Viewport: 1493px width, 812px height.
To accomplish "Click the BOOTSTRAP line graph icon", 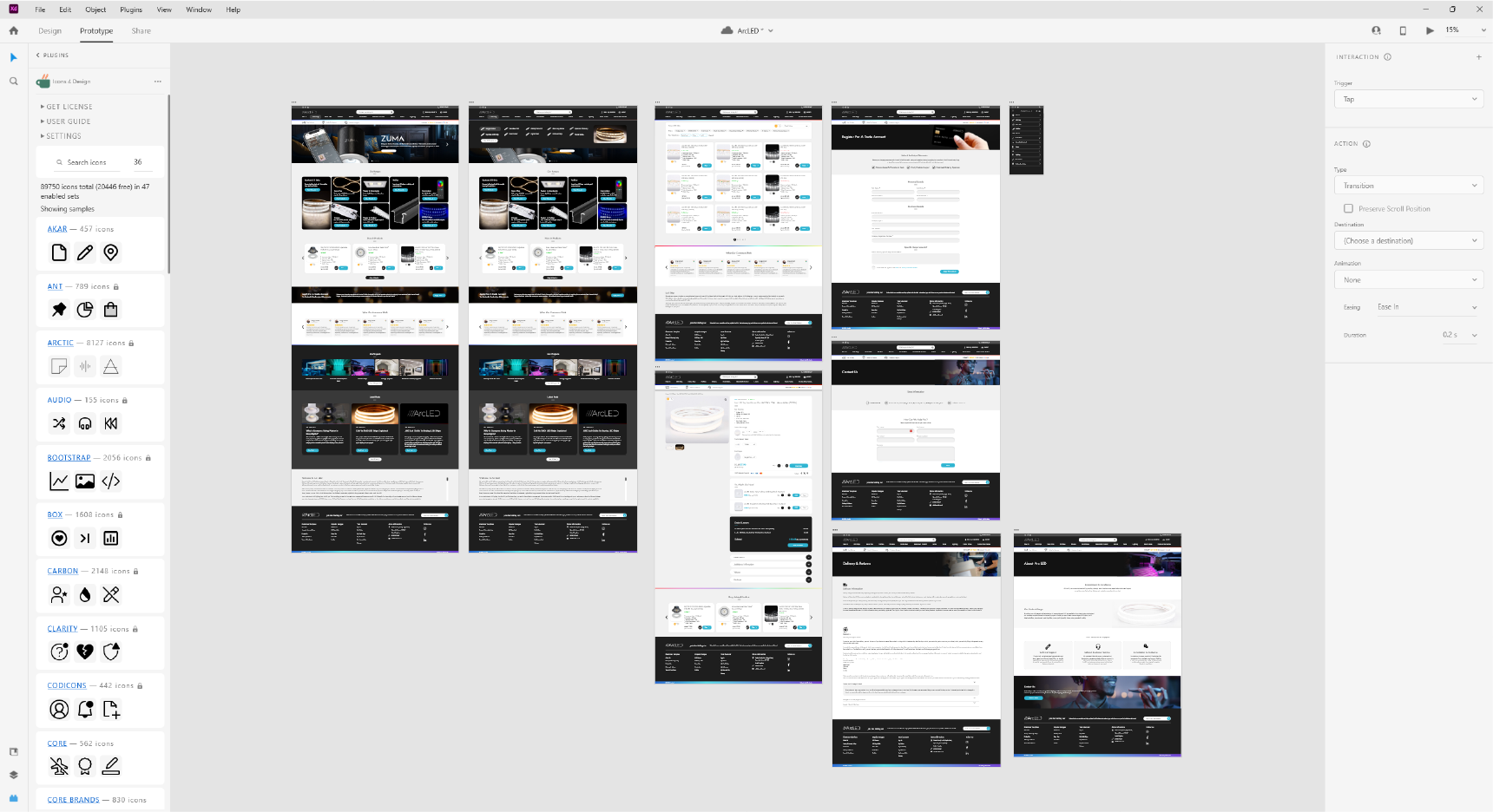I will [x=59, y=481].
